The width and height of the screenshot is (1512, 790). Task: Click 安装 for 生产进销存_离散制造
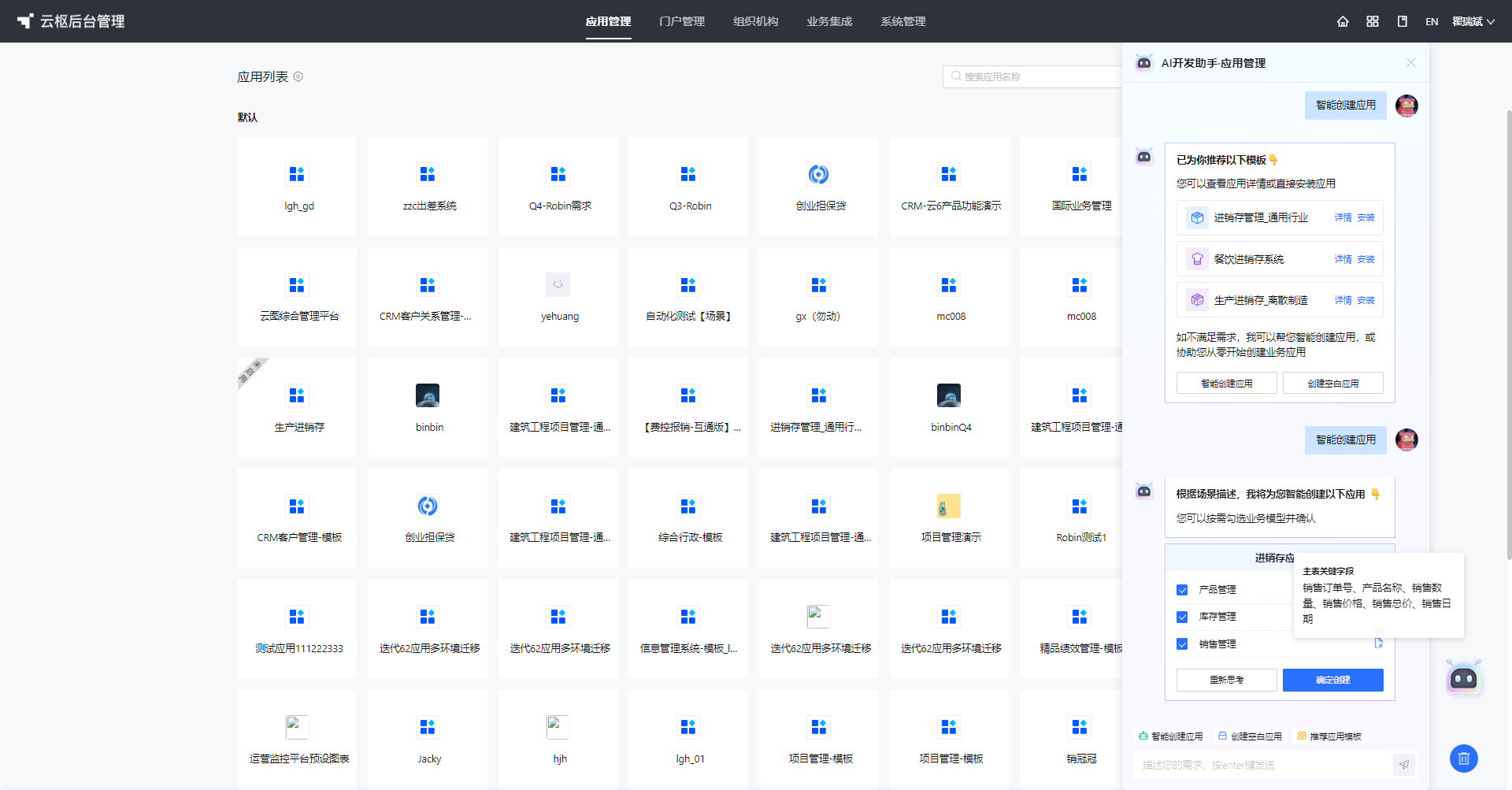tap(1366, 300)
